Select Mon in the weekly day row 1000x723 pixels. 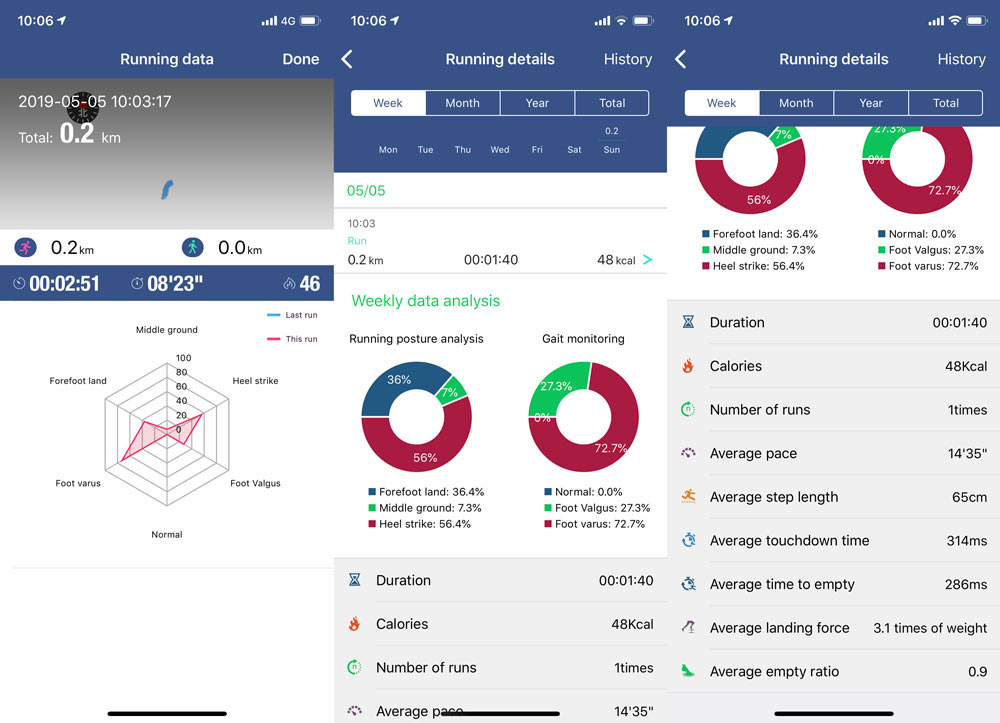point(388,150)
